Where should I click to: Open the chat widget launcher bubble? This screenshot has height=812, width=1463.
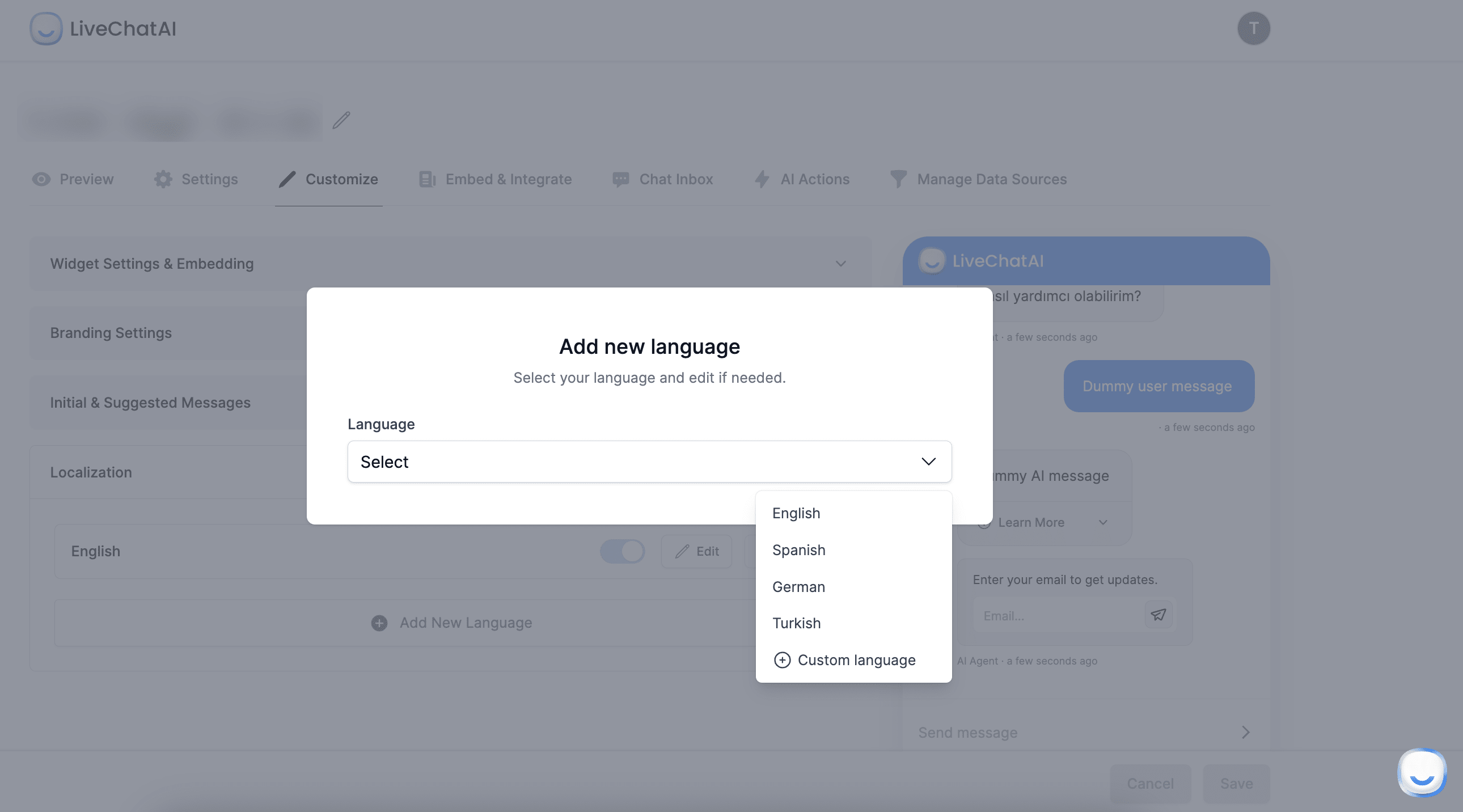(x=1421, y=772)
